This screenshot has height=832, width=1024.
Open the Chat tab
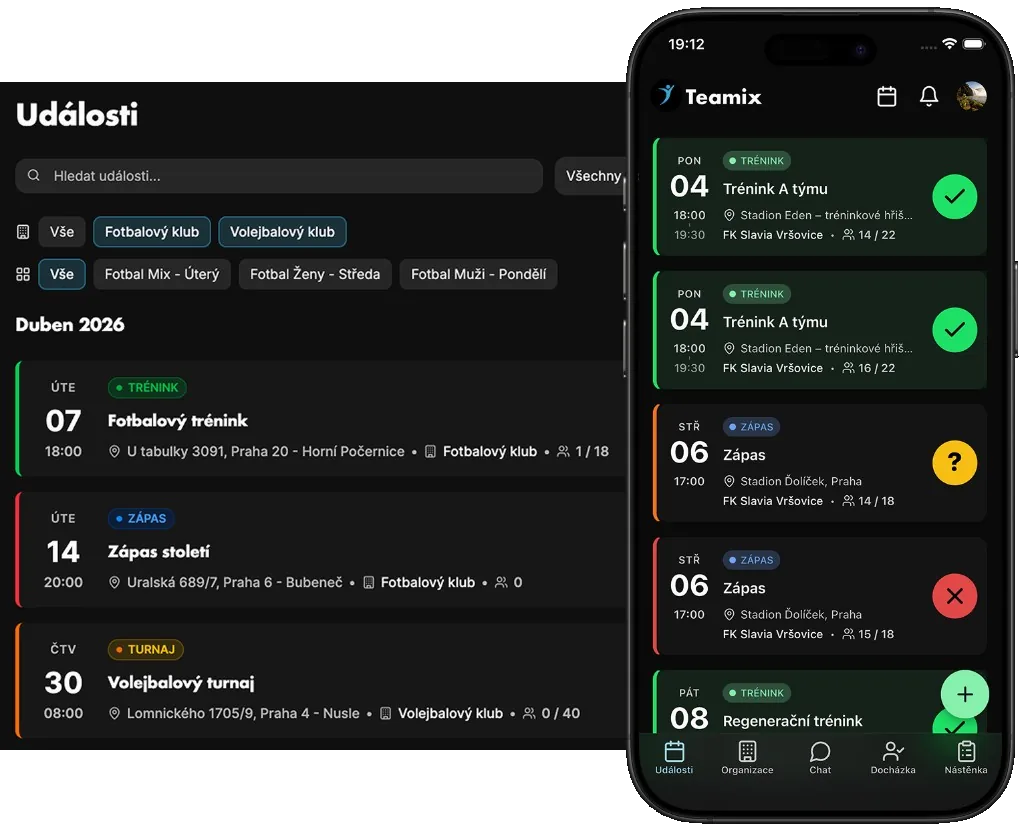820,758
